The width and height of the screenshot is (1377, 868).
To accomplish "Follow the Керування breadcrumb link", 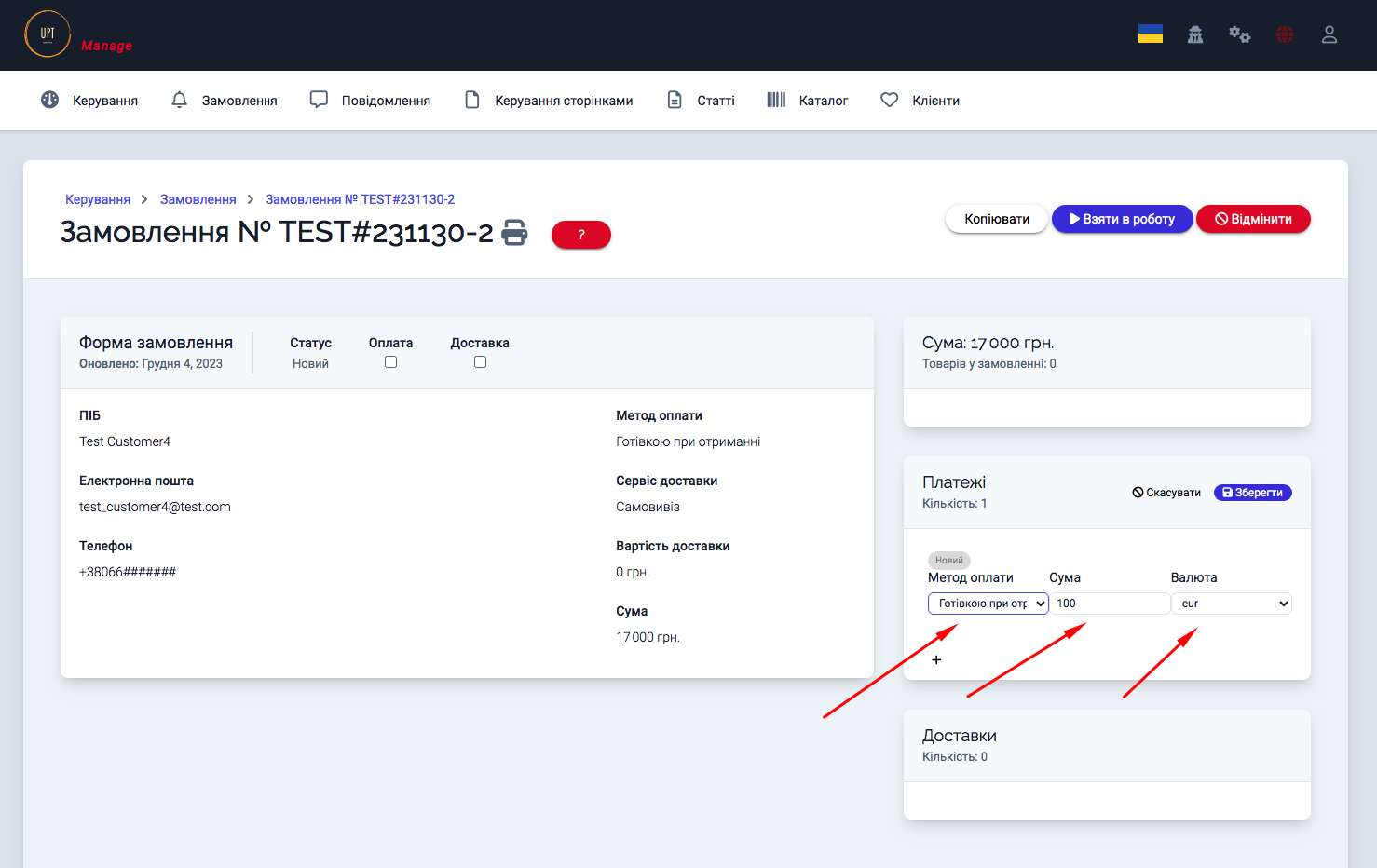I will coord(98,199).
